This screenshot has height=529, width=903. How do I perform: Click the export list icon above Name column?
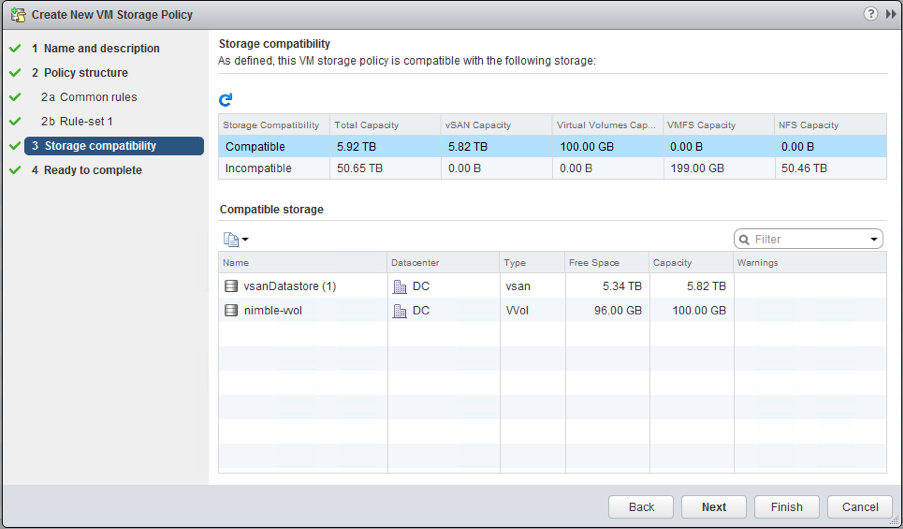click(x=230, y=239)
